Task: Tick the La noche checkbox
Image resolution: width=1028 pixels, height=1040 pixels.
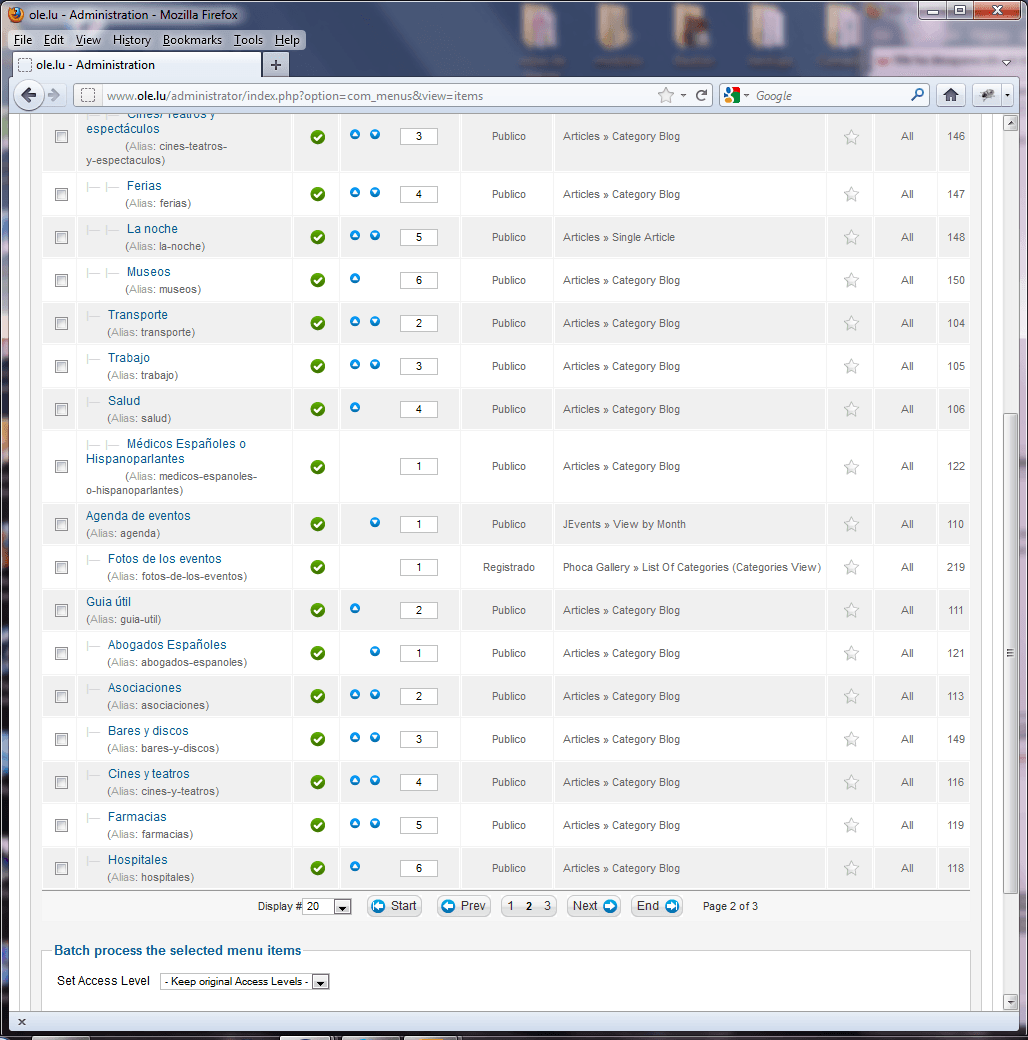Action: tap(62, 237)
